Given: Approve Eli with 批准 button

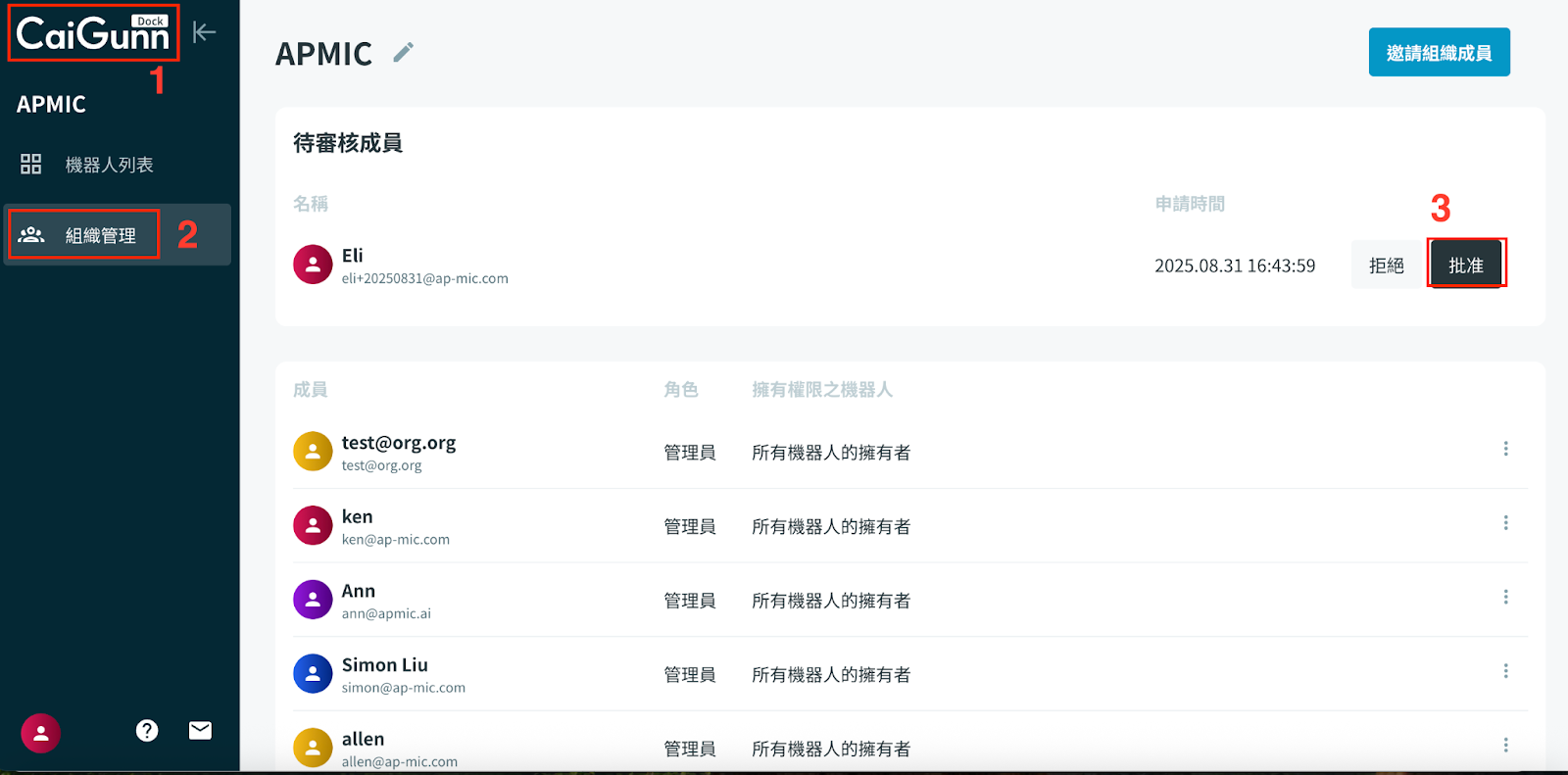Looking at the screenshot, I should (1465, 266).
